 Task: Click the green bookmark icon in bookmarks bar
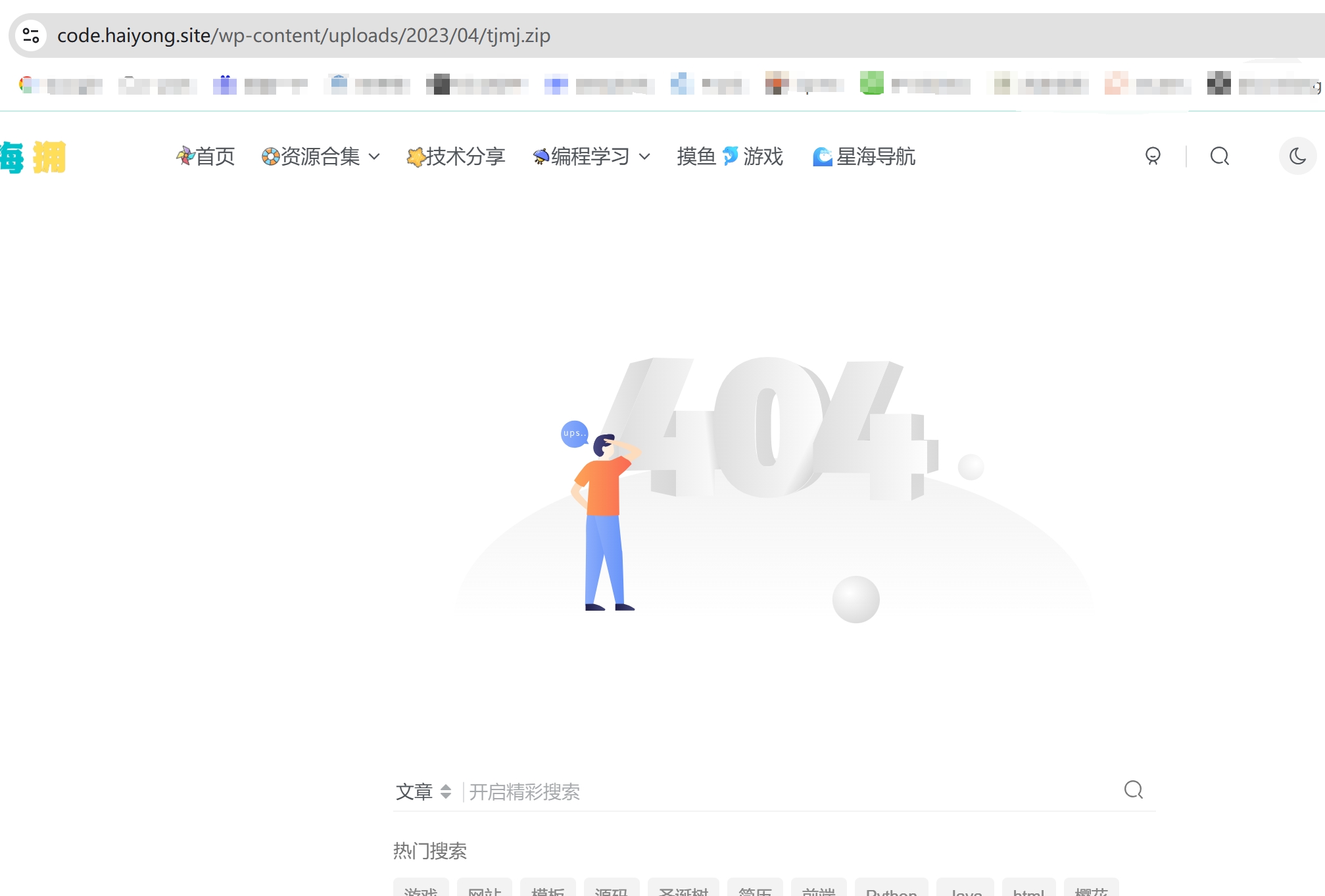[872, 83]
